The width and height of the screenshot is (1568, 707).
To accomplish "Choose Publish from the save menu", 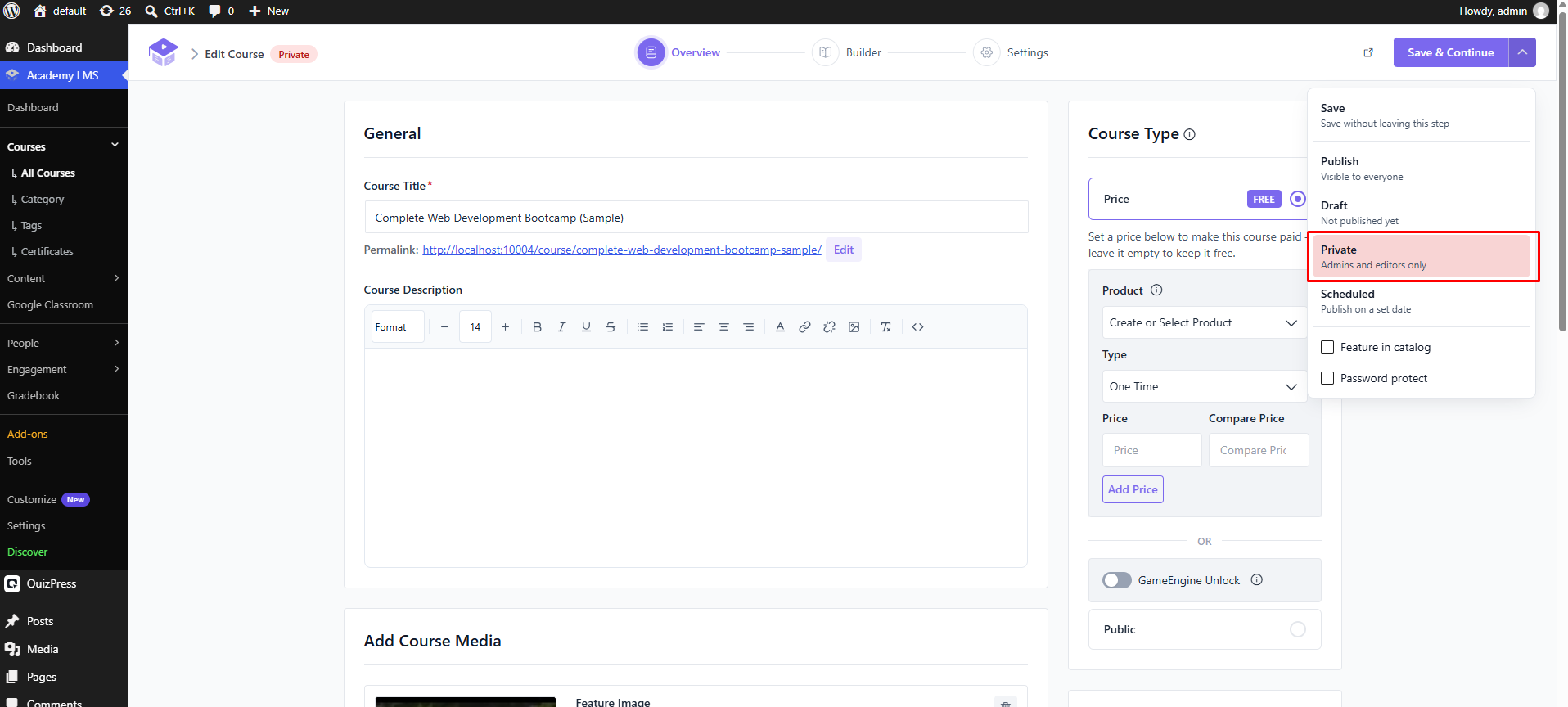I will pyautogui.click(x=1421, y=169).
